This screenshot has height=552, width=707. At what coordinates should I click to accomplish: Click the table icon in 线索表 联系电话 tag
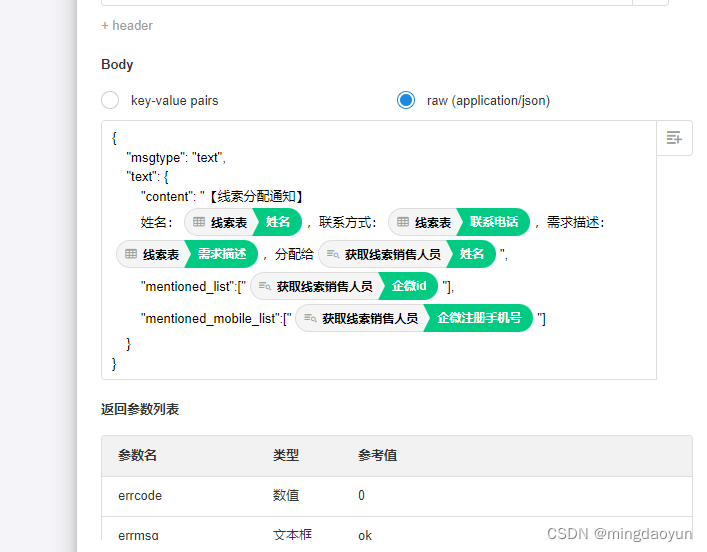(403, 222)
